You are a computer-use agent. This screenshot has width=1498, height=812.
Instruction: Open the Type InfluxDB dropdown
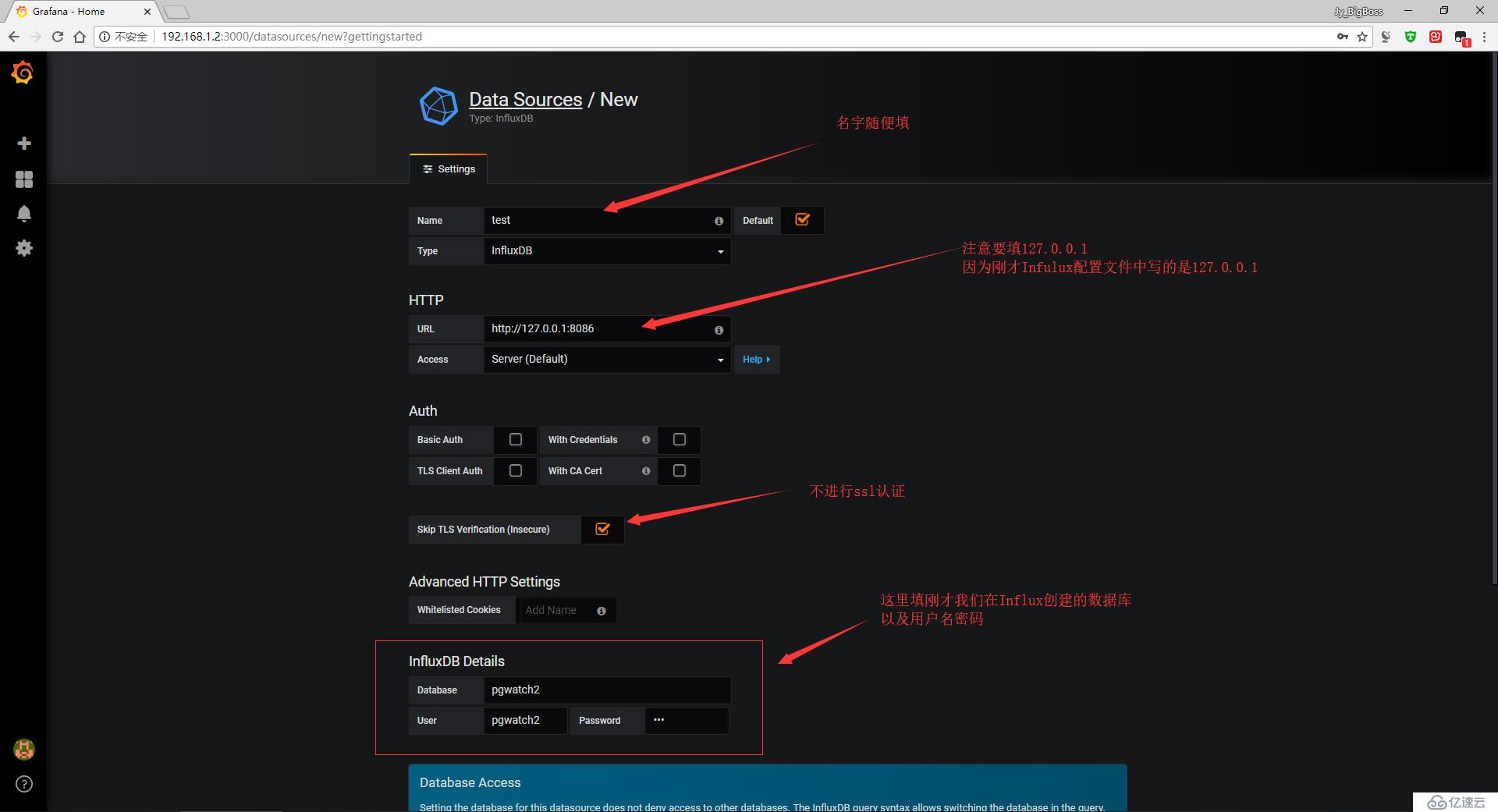607,251
